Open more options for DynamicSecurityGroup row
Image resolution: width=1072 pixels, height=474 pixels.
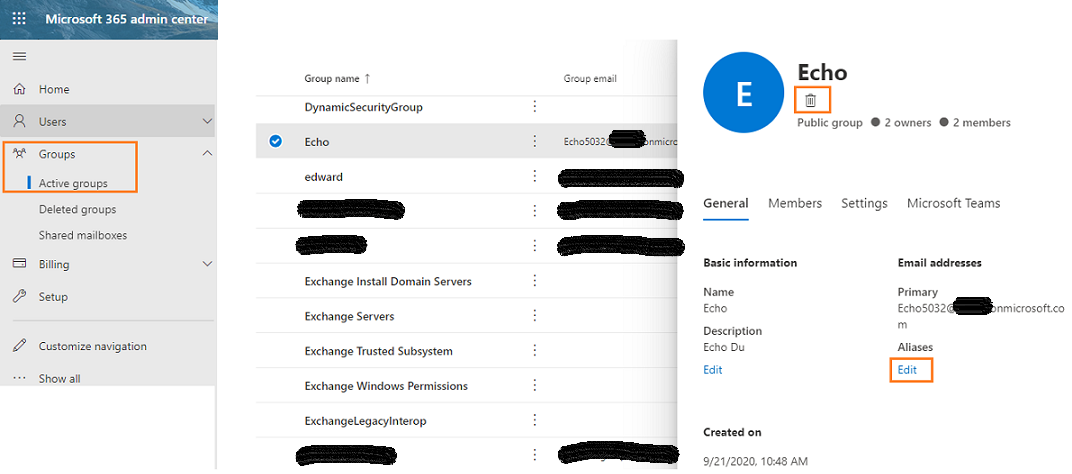pos(535,107)
